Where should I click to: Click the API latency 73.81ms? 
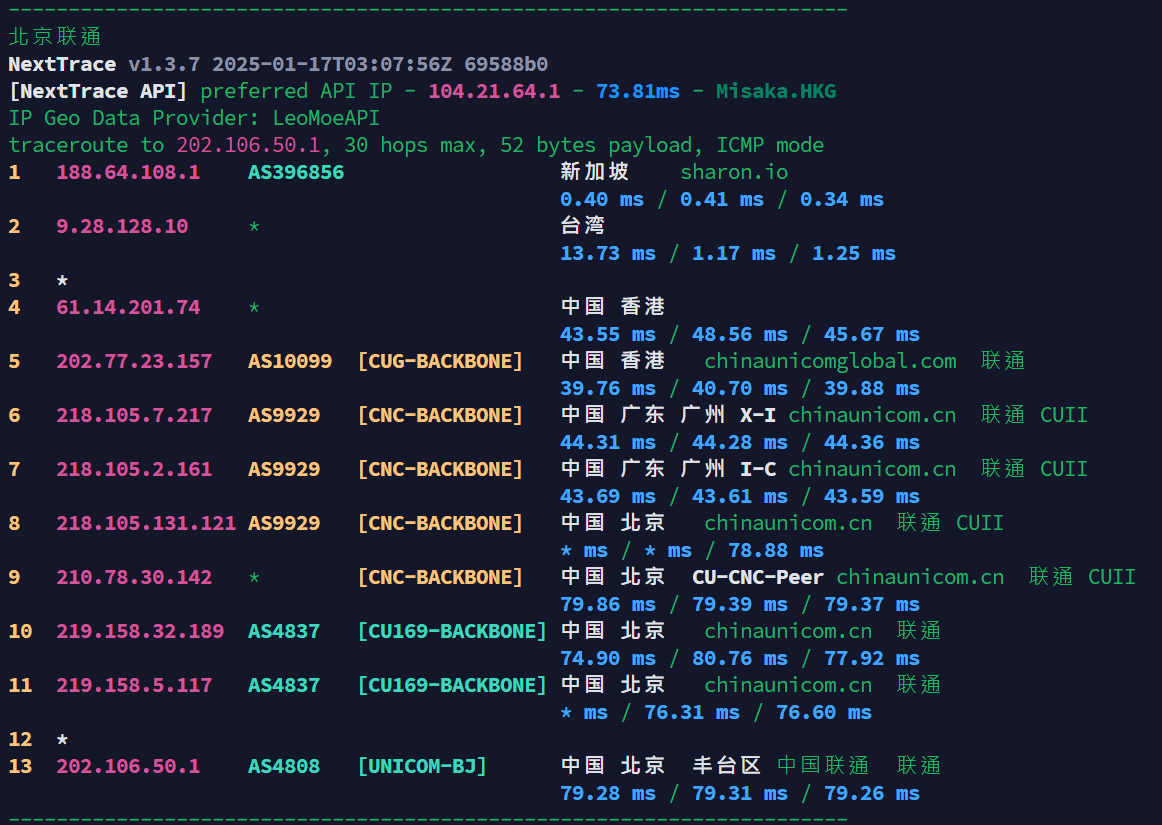click(638, 91)
